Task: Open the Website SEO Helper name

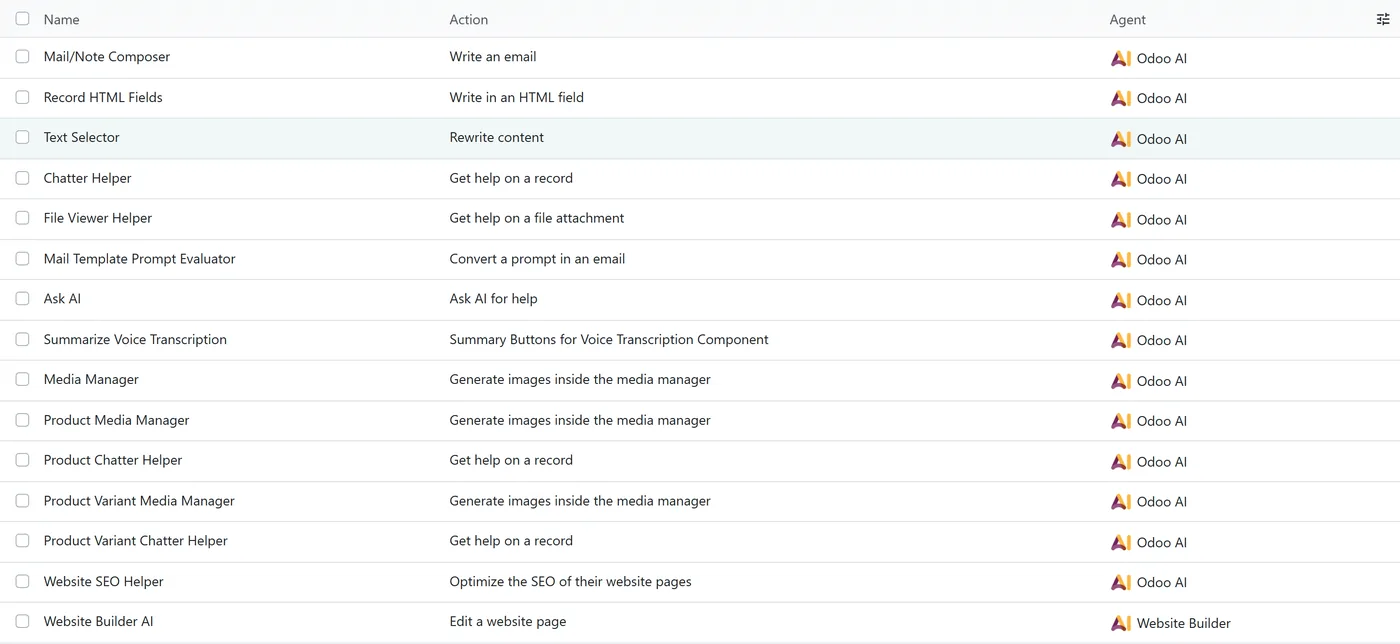Action: point(103,581)
